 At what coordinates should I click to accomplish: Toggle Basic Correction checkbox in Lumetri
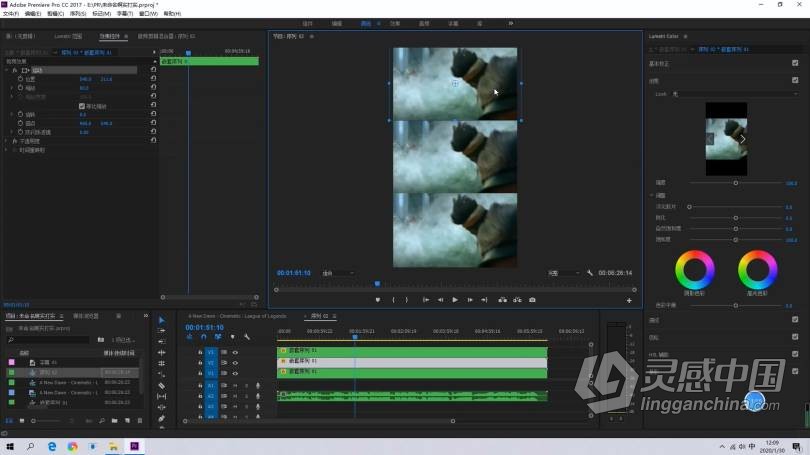point(795,63)
